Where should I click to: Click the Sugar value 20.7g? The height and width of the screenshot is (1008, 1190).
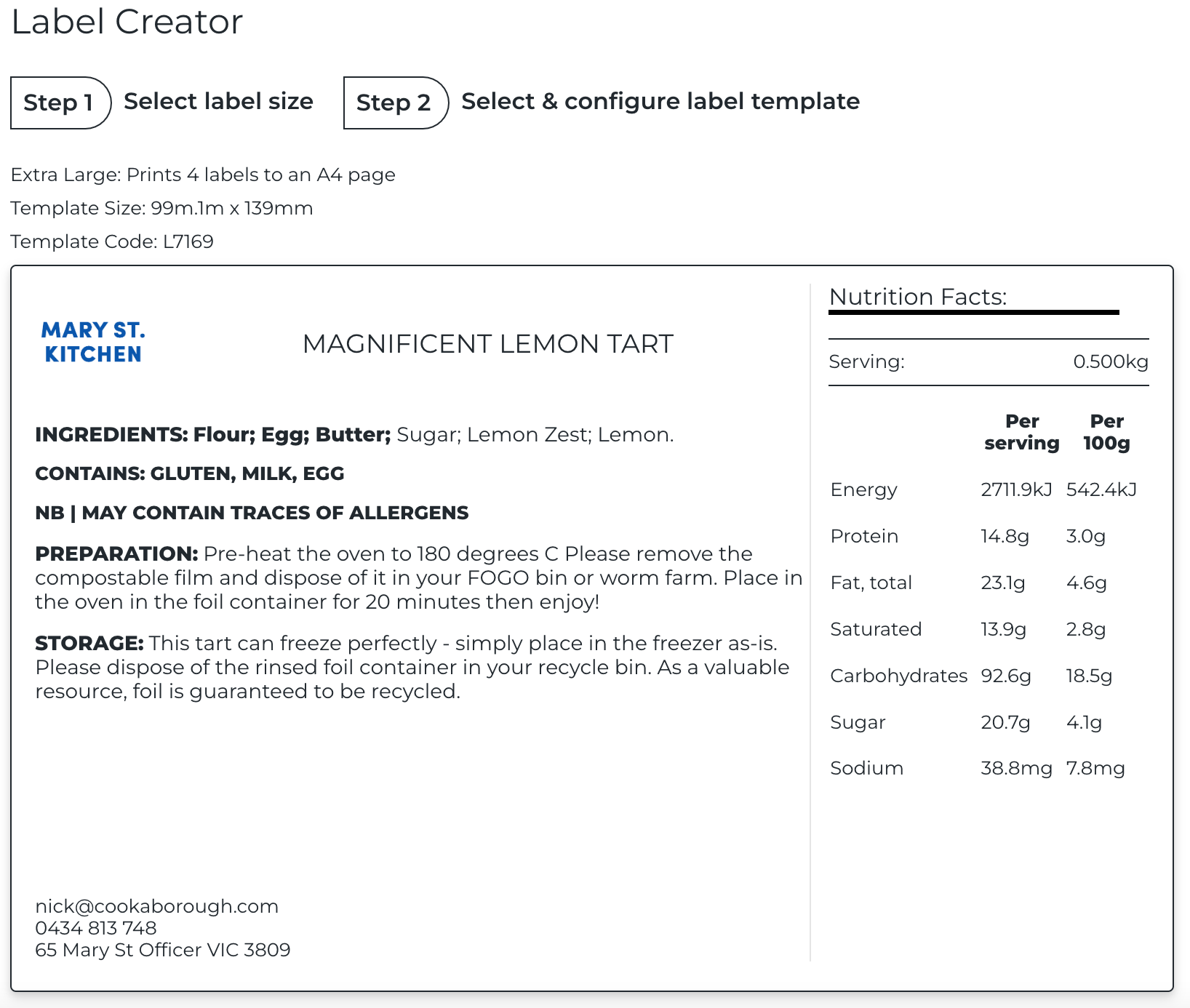coord(1005,722)
